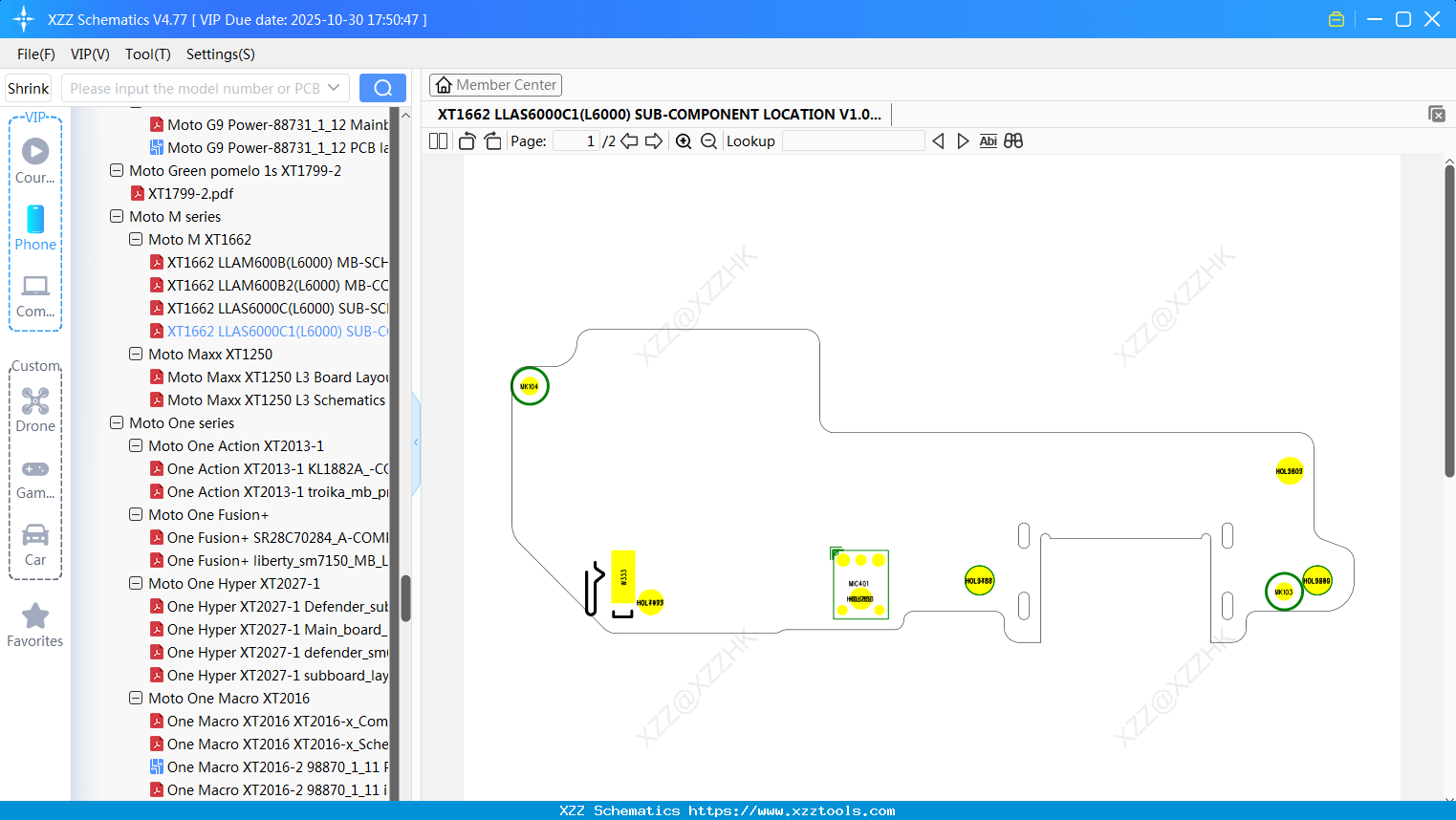Click the blue search button
The width and height of the screenshot is (1456, 820).
382,88
